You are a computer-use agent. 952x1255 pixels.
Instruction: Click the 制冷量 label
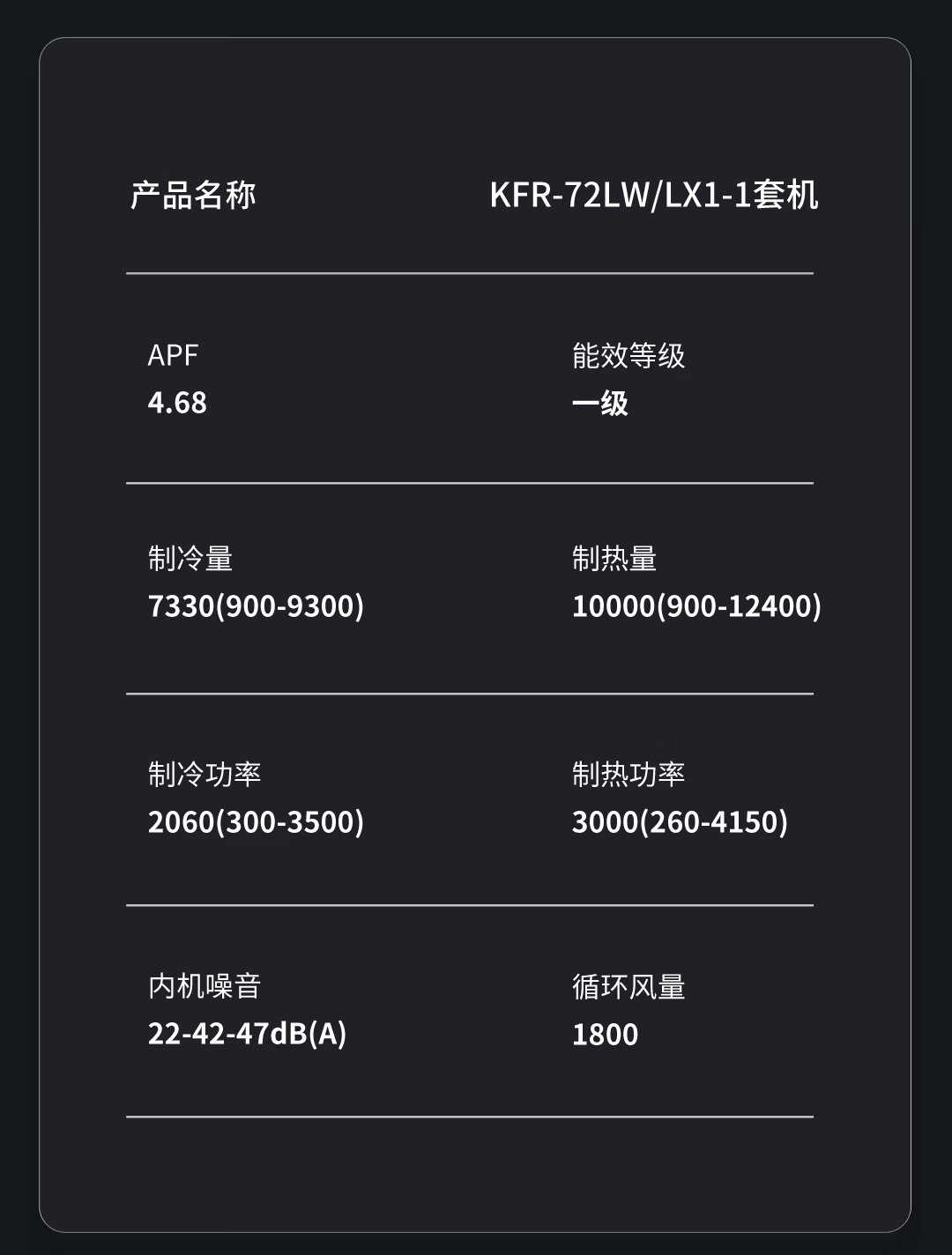[190, 558]
